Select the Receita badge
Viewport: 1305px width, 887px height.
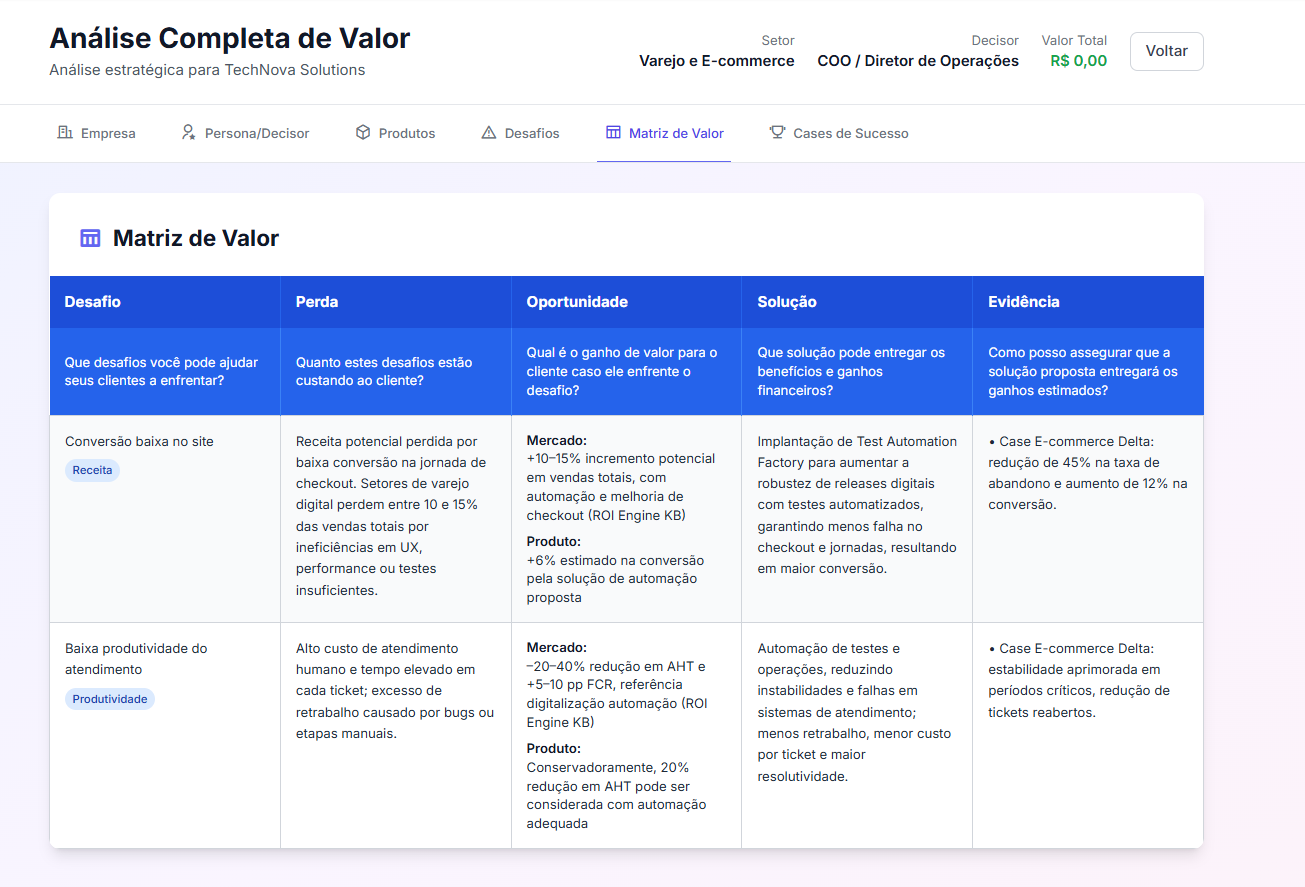coord(92,470)
